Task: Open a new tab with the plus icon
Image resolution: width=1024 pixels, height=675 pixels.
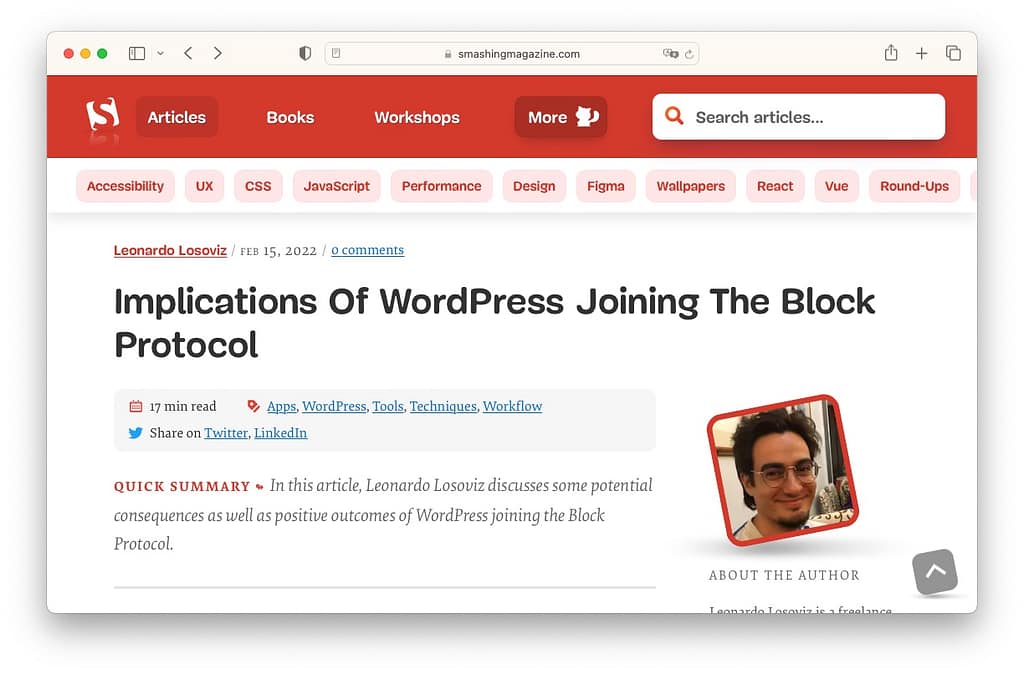Action: 921,53
